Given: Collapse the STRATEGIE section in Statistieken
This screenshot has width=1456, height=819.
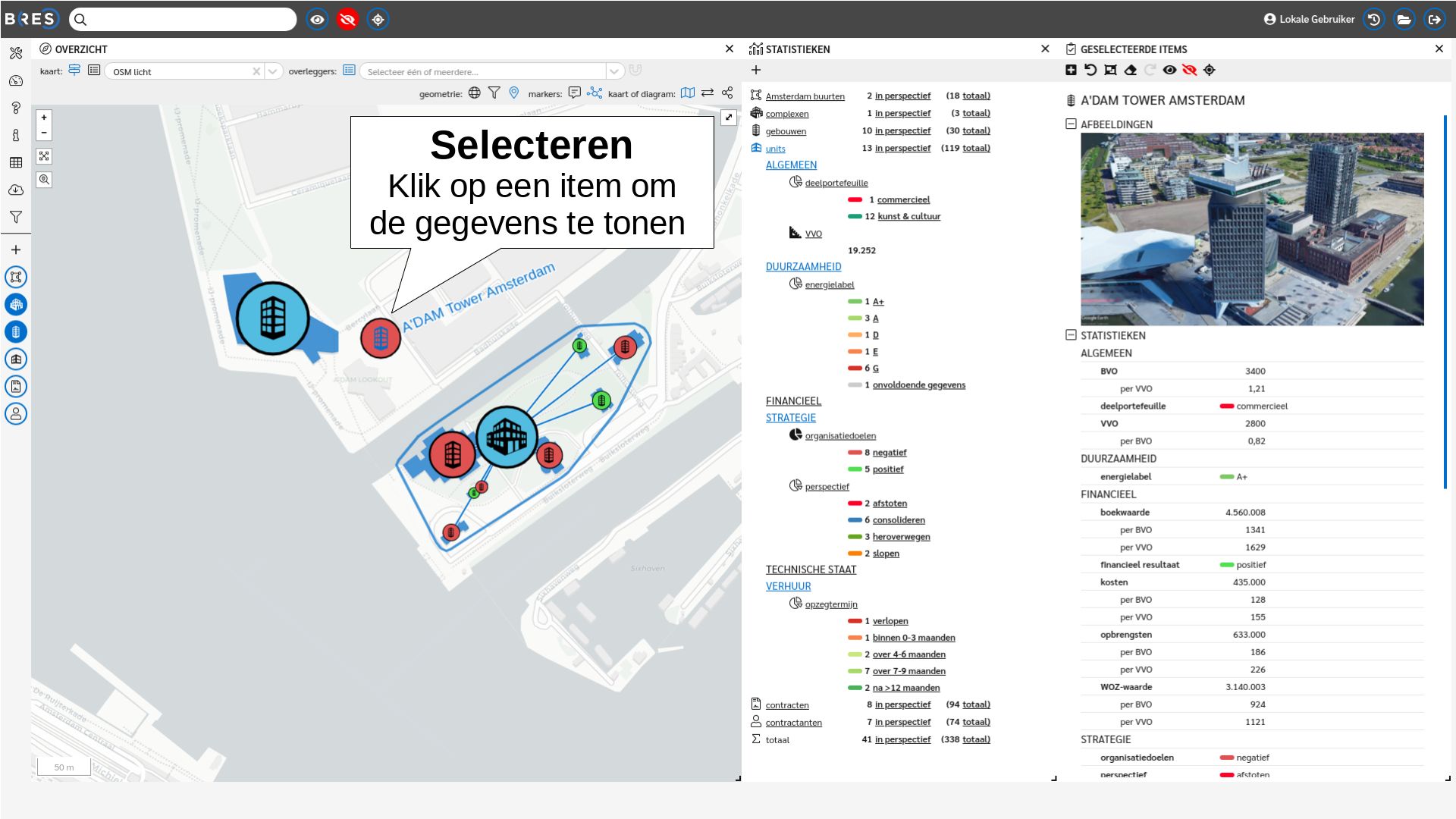Looking at the screenshot, I should pos(790,418).
